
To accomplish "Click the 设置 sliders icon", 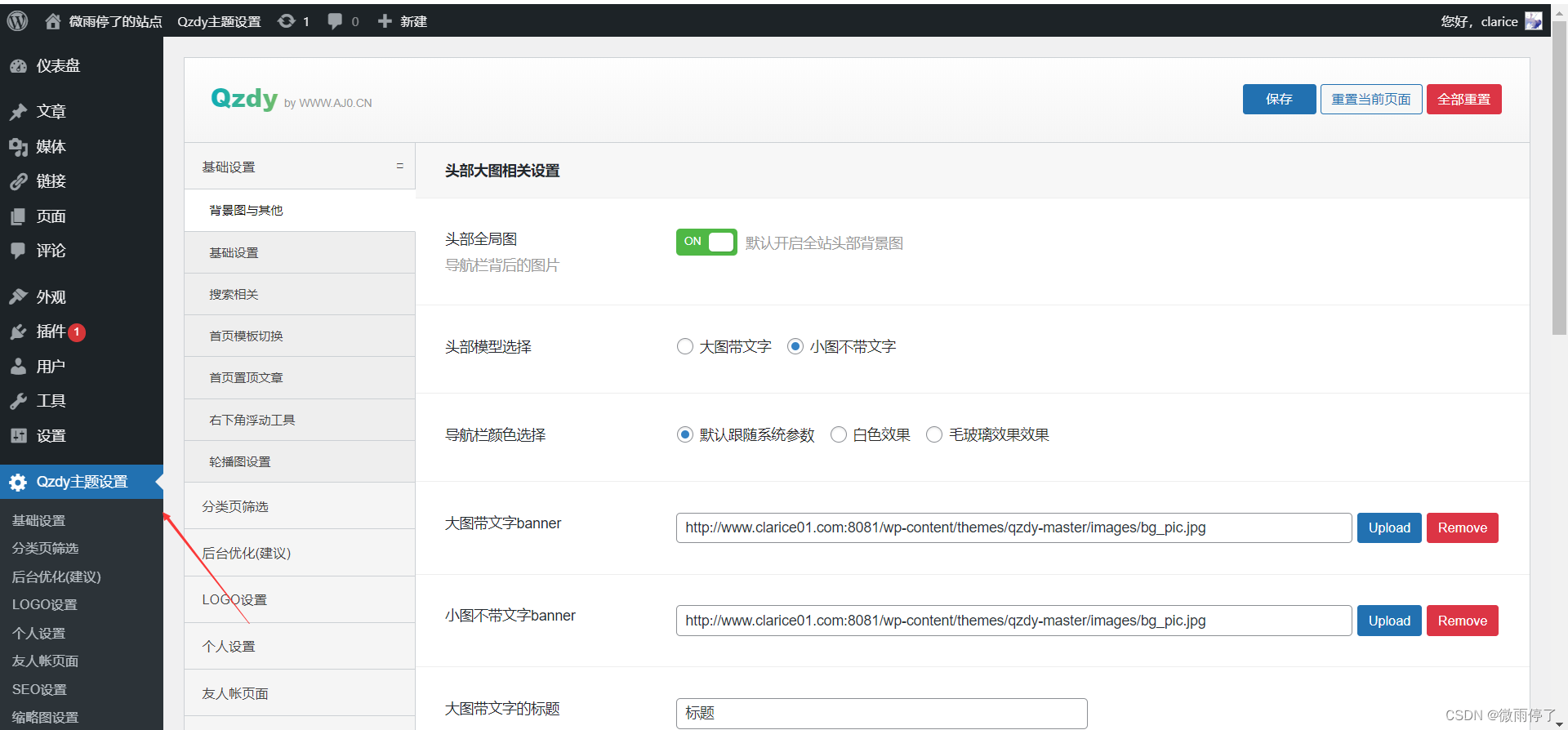I will coord(18,436).
